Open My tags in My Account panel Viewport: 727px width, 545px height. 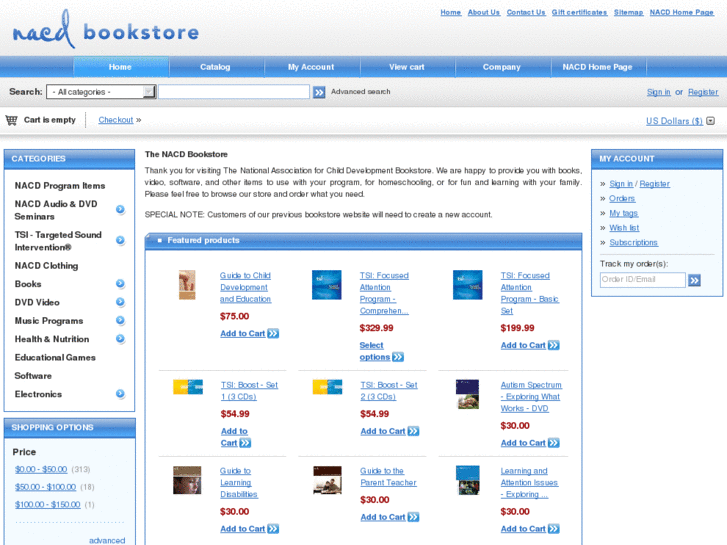624,213
